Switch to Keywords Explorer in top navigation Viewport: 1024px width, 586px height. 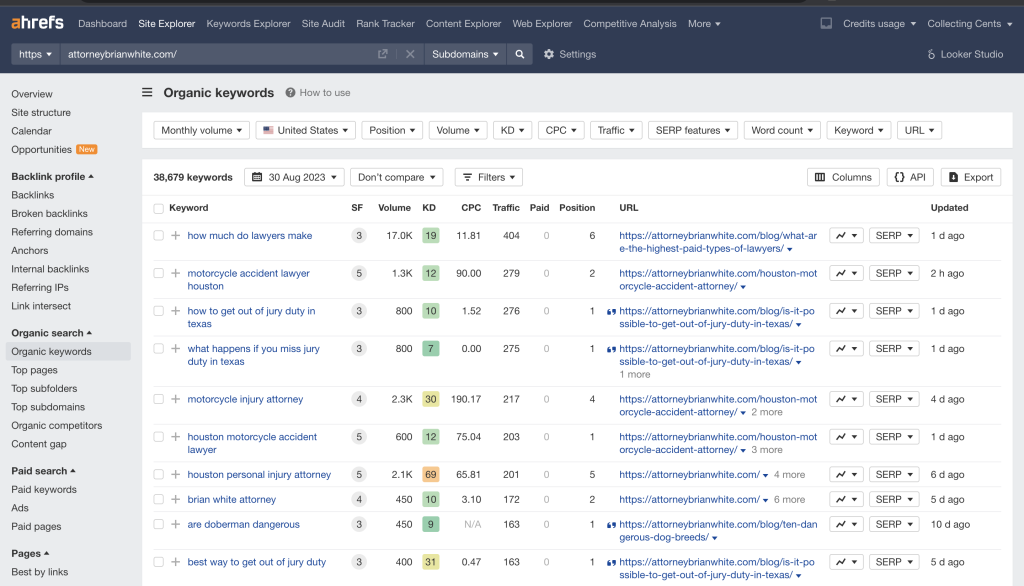tap(248, 23)
